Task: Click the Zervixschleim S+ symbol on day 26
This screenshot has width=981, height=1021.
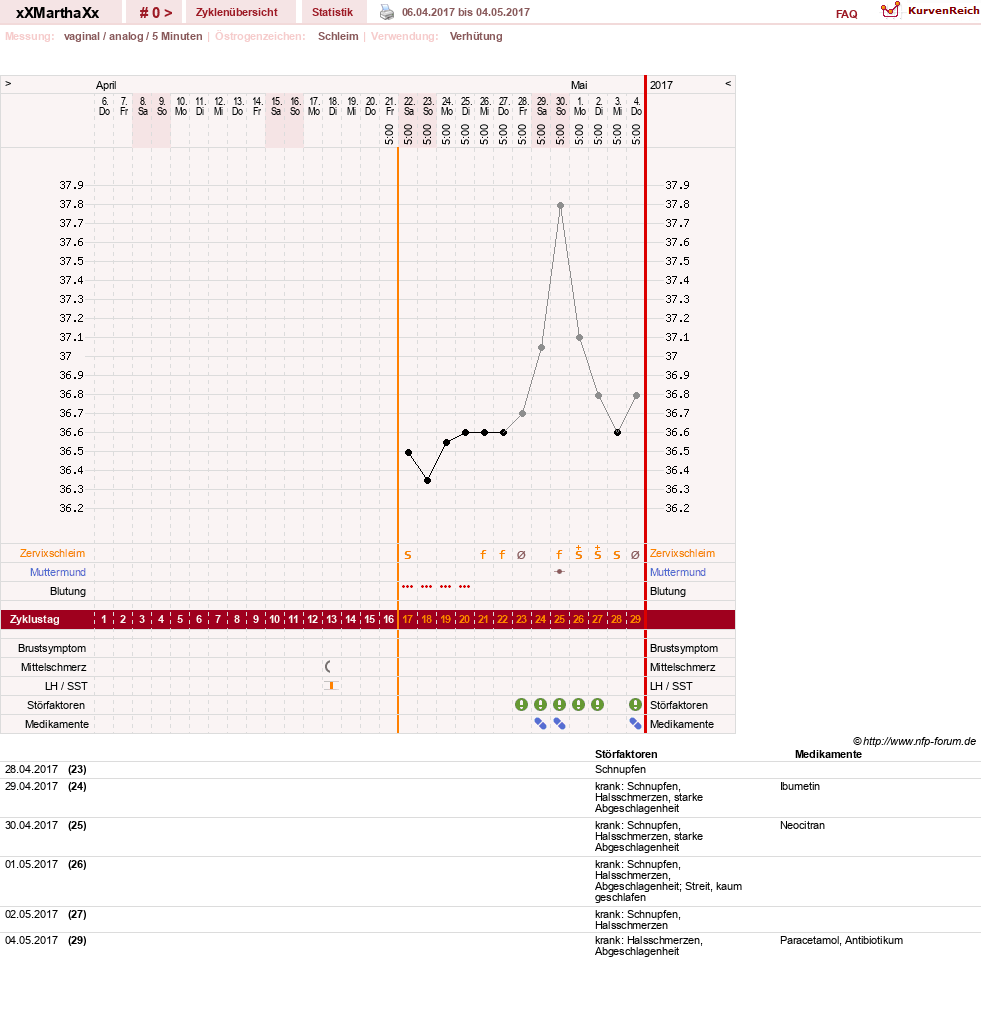Action: tap(578, 553)
